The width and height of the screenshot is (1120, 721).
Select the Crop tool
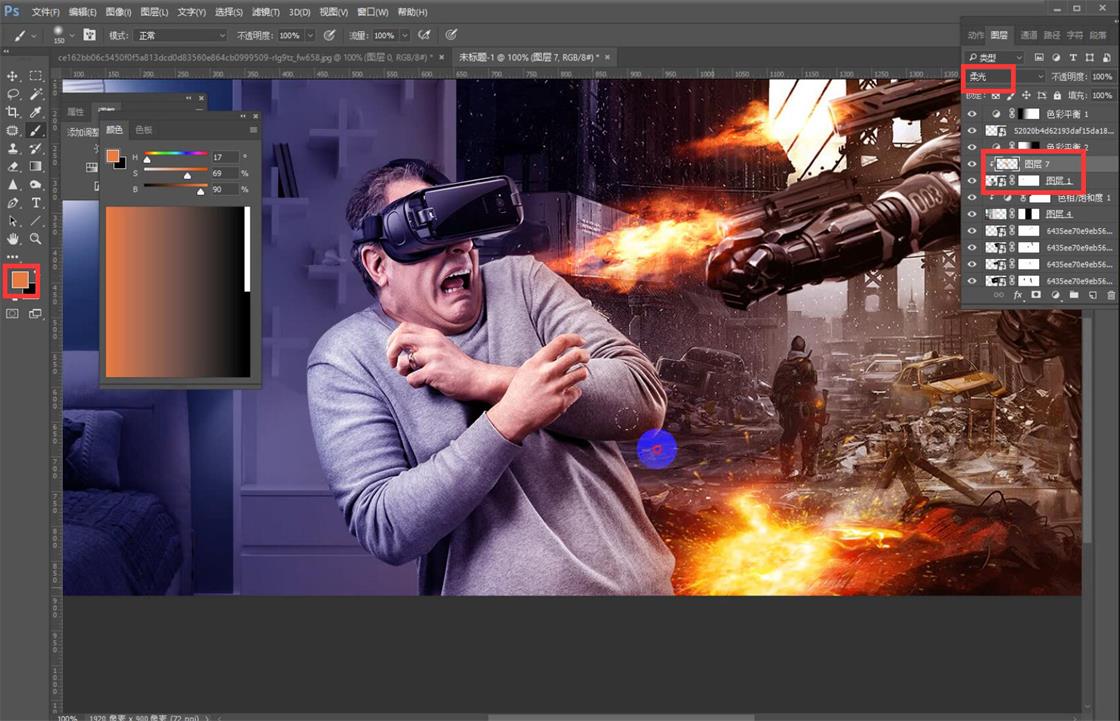(13, 110)
